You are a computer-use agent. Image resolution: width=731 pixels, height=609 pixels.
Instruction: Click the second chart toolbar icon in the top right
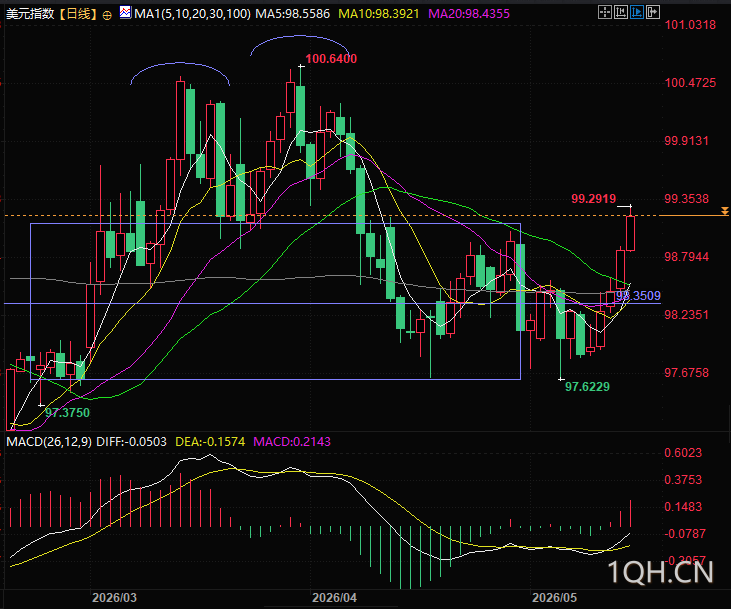tap(621, 12)
